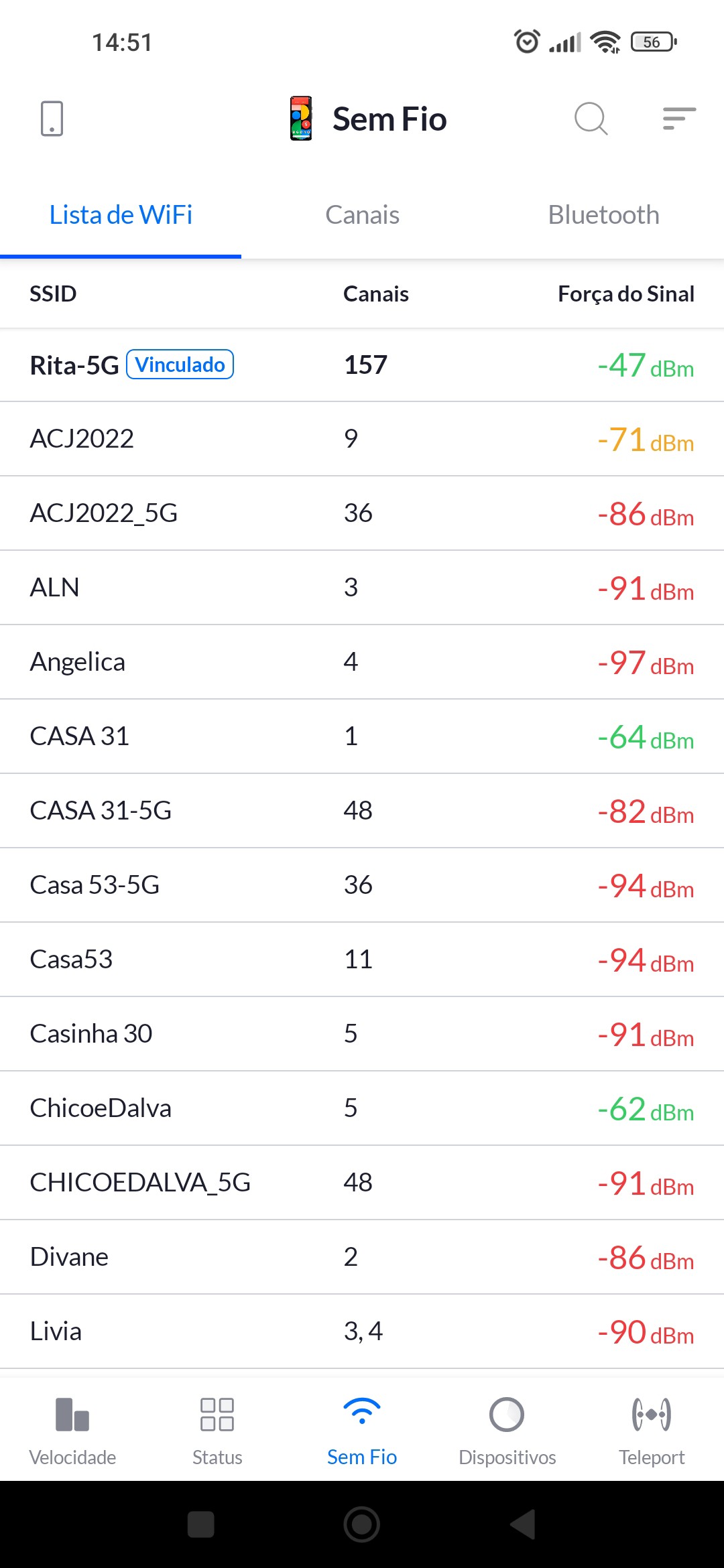The image size is (724, 1568).
Task: Switch to the Canais tab
Action: 362,215
